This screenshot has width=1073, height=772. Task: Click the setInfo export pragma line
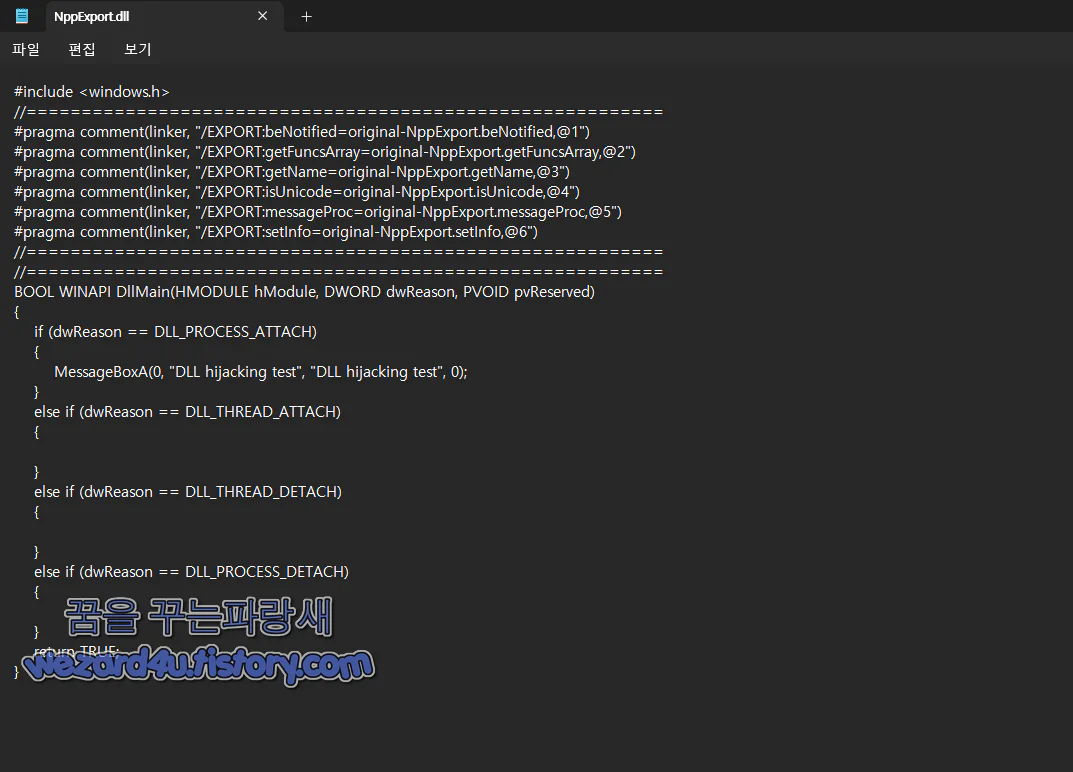276,232
